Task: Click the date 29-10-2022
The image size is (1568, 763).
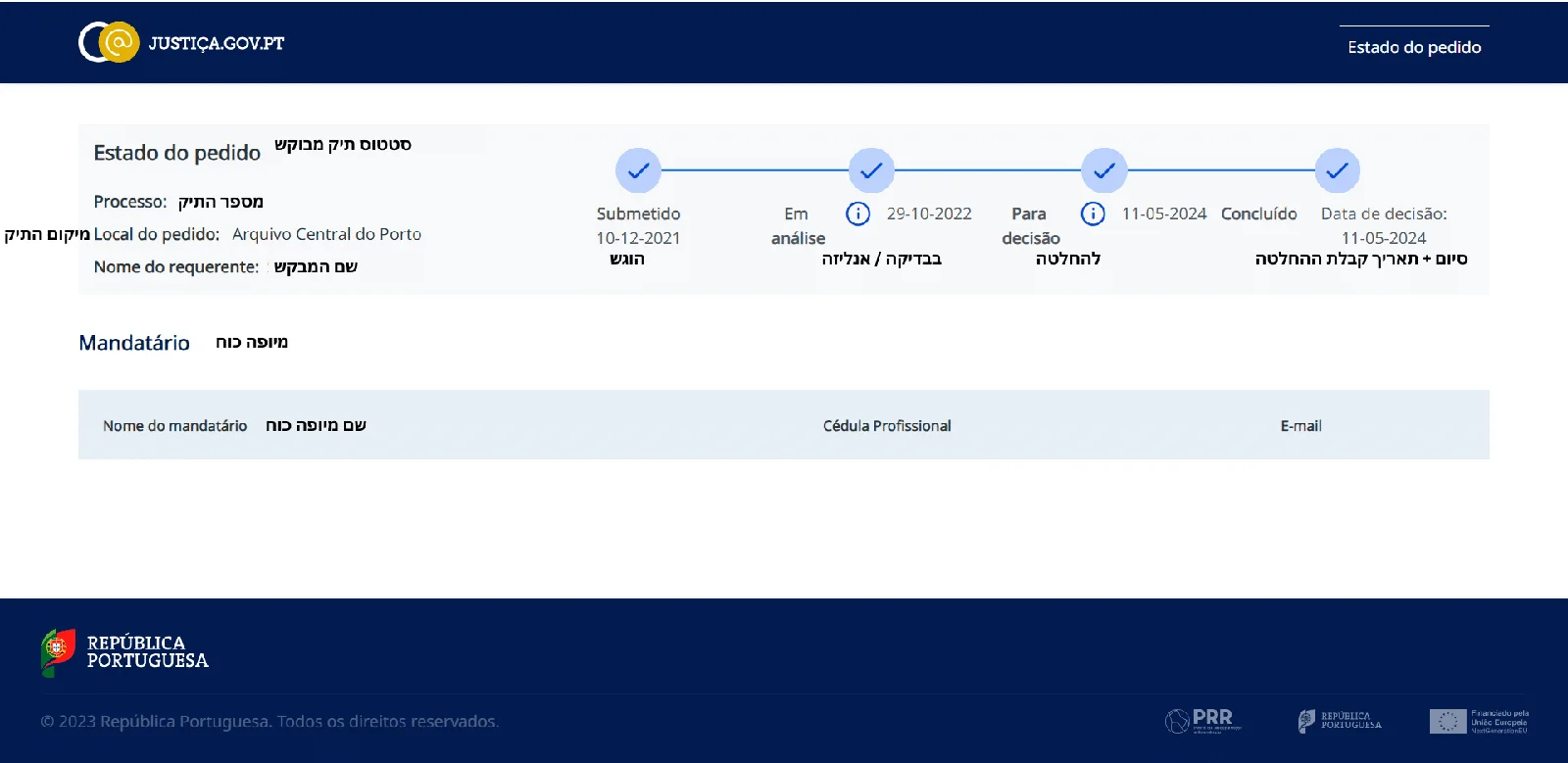Action: (929, 214)
